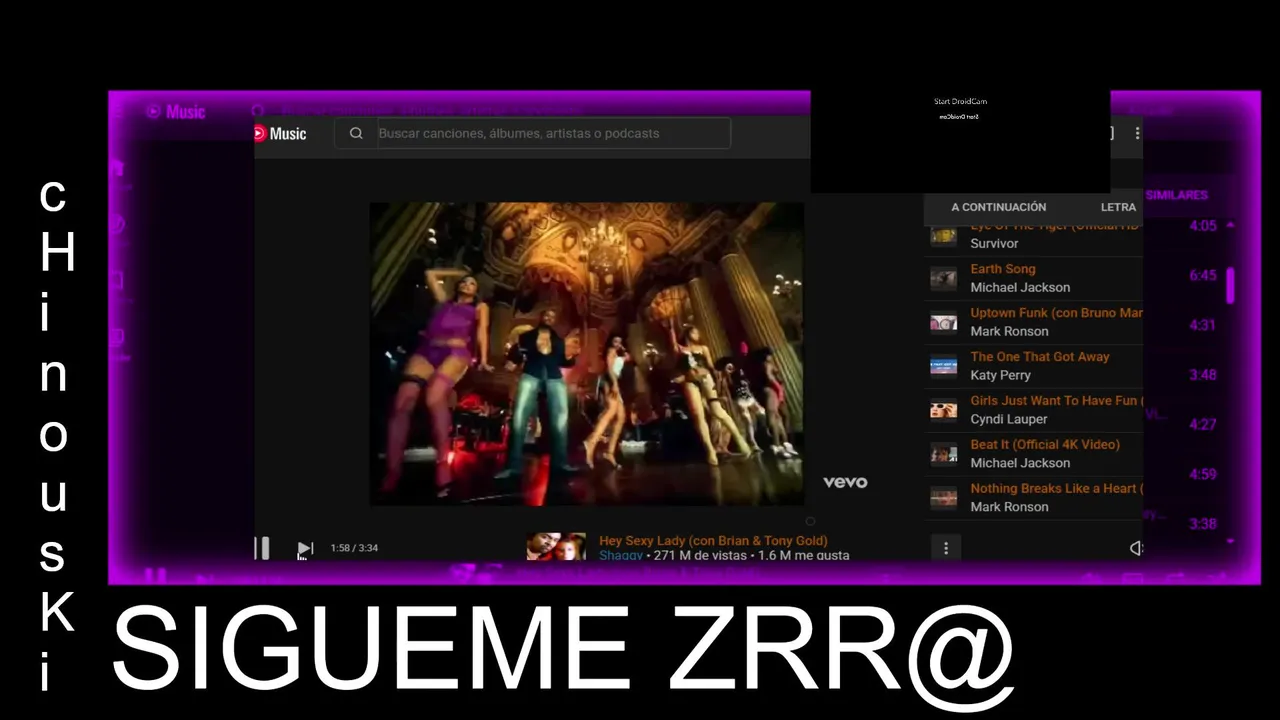The width and height of the screenshot is (1280, 720).
Task: Open the Shaggy artist link
Action: tap(621, 555)
